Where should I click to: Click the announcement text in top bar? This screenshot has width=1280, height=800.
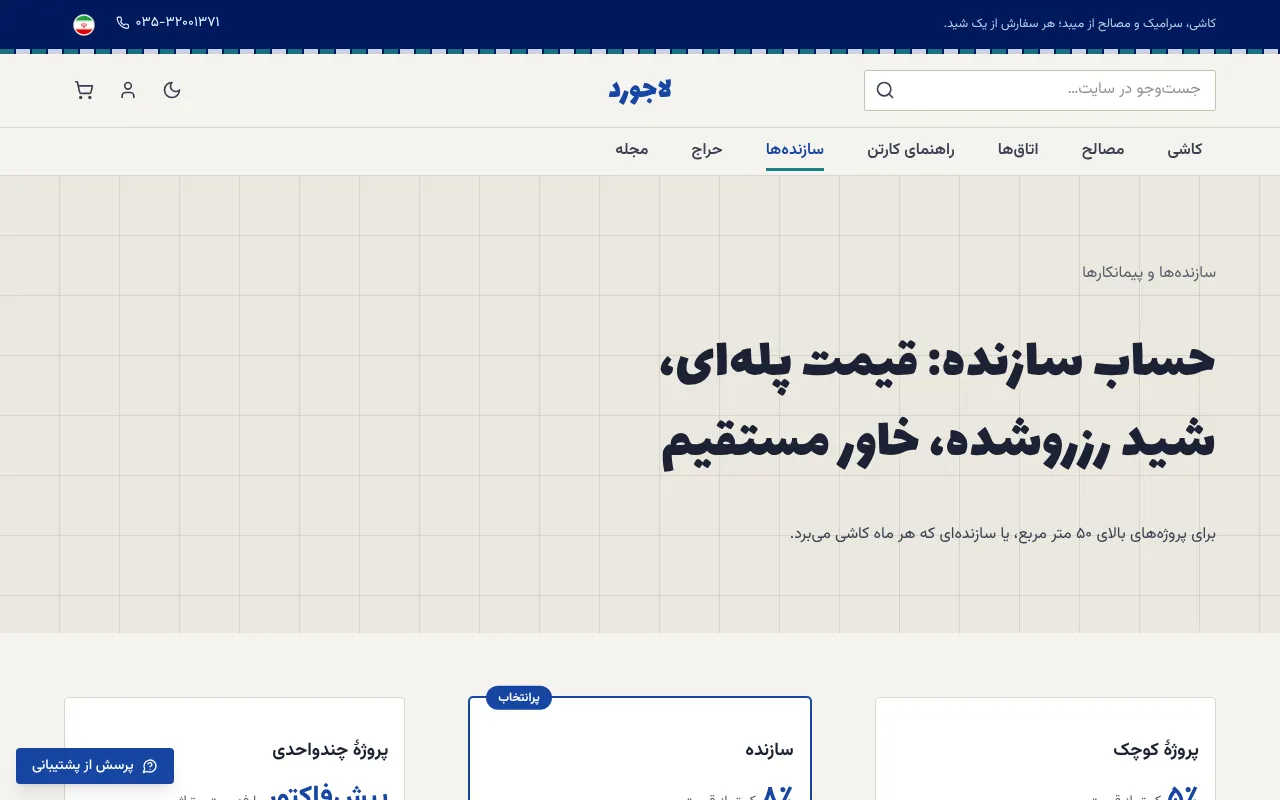[1080, 23]
